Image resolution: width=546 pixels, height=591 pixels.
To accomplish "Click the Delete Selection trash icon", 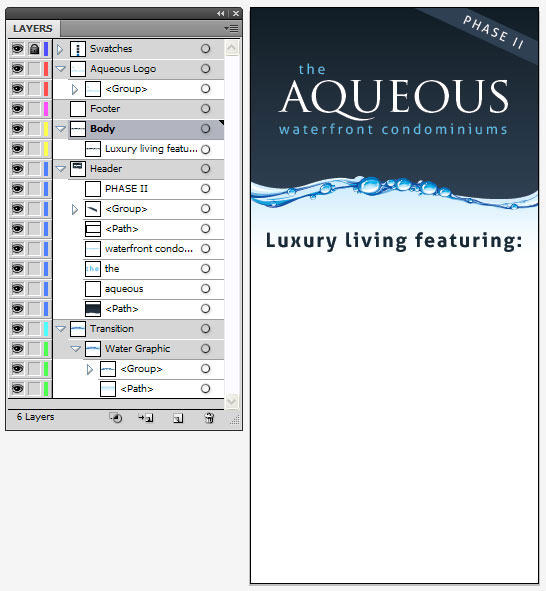I will (x=209, y=418).
